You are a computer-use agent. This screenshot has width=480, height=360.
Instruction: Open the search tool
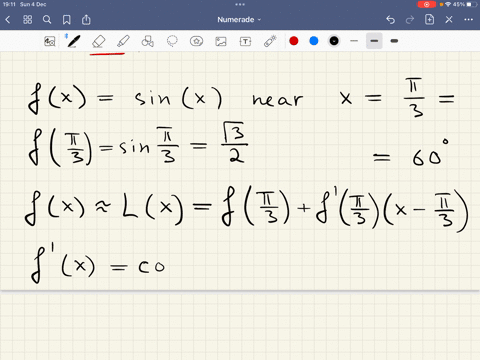(x=47, y=20)
